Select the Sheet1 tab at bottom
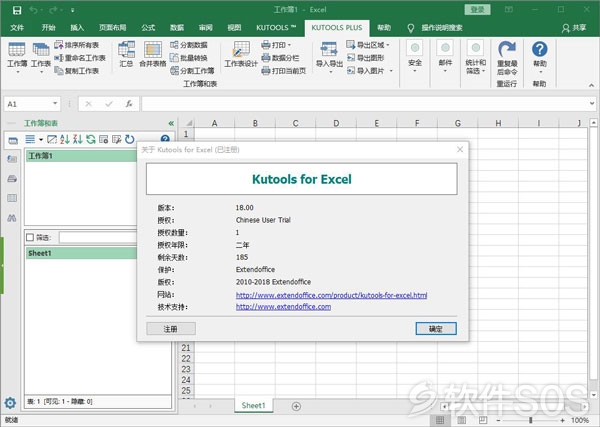 [253, 406]
